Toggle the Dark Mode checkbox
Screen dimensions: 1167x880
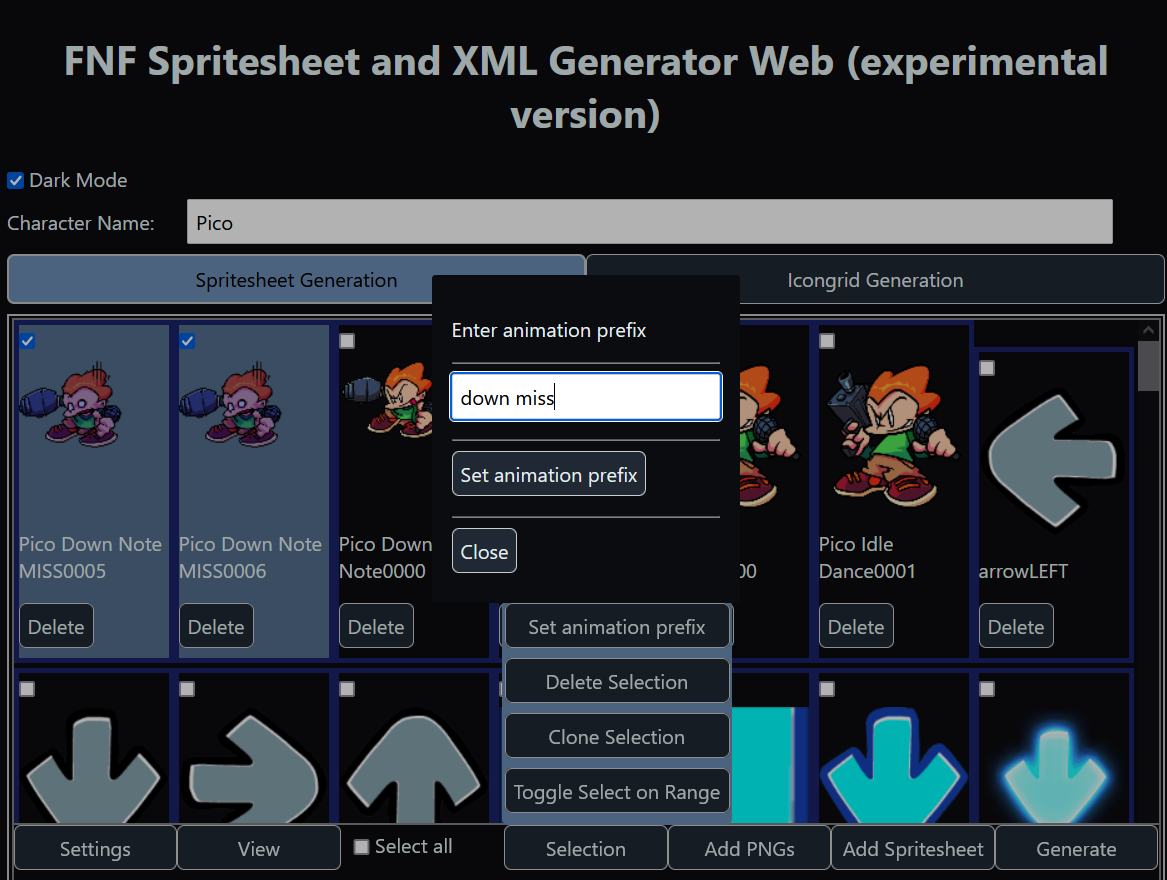click(x=16, y=180)
